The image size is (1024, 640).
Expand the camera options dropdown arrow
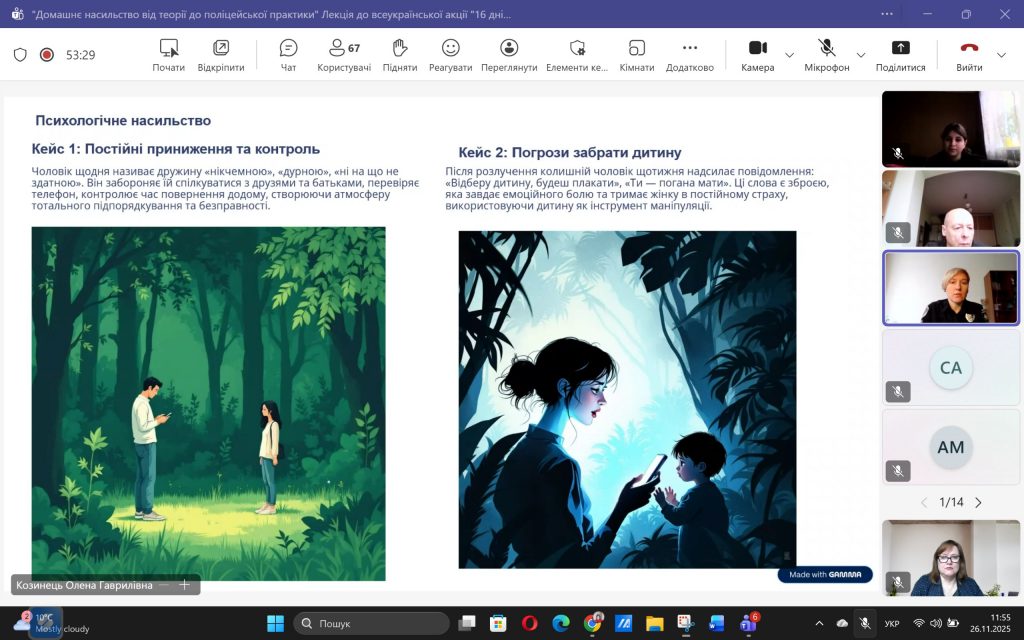point(790,55)
